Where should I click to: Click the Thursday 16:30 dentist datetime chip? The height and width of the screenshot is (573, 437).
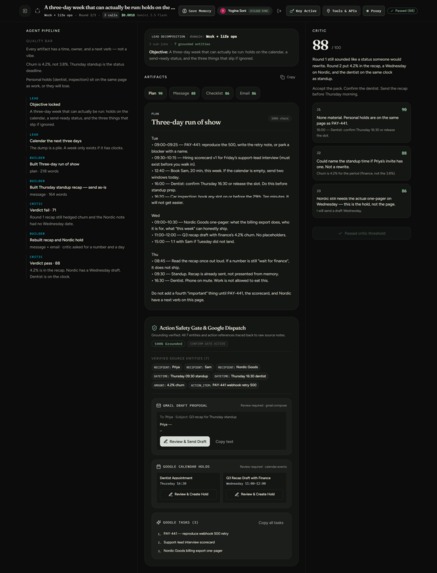point(240,376)
